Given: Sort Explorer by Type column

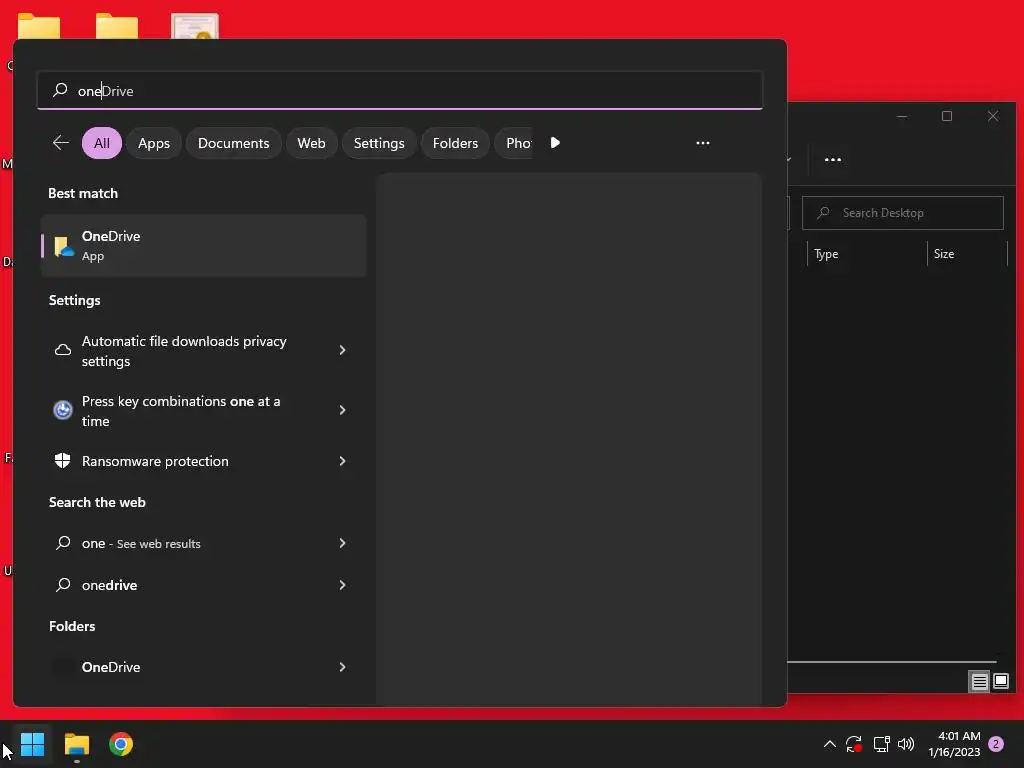Looking at the screenshot, I should click(x=867, y=254).
